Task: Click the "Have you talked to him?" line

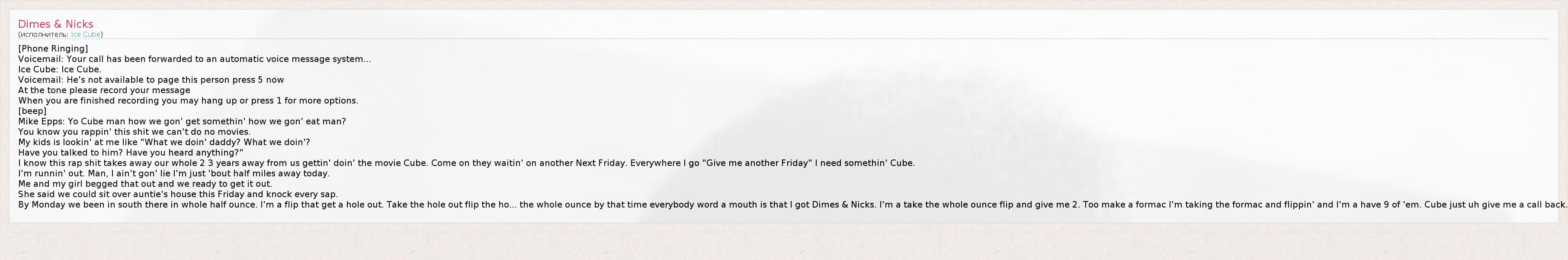Action: tap(130, 153)
